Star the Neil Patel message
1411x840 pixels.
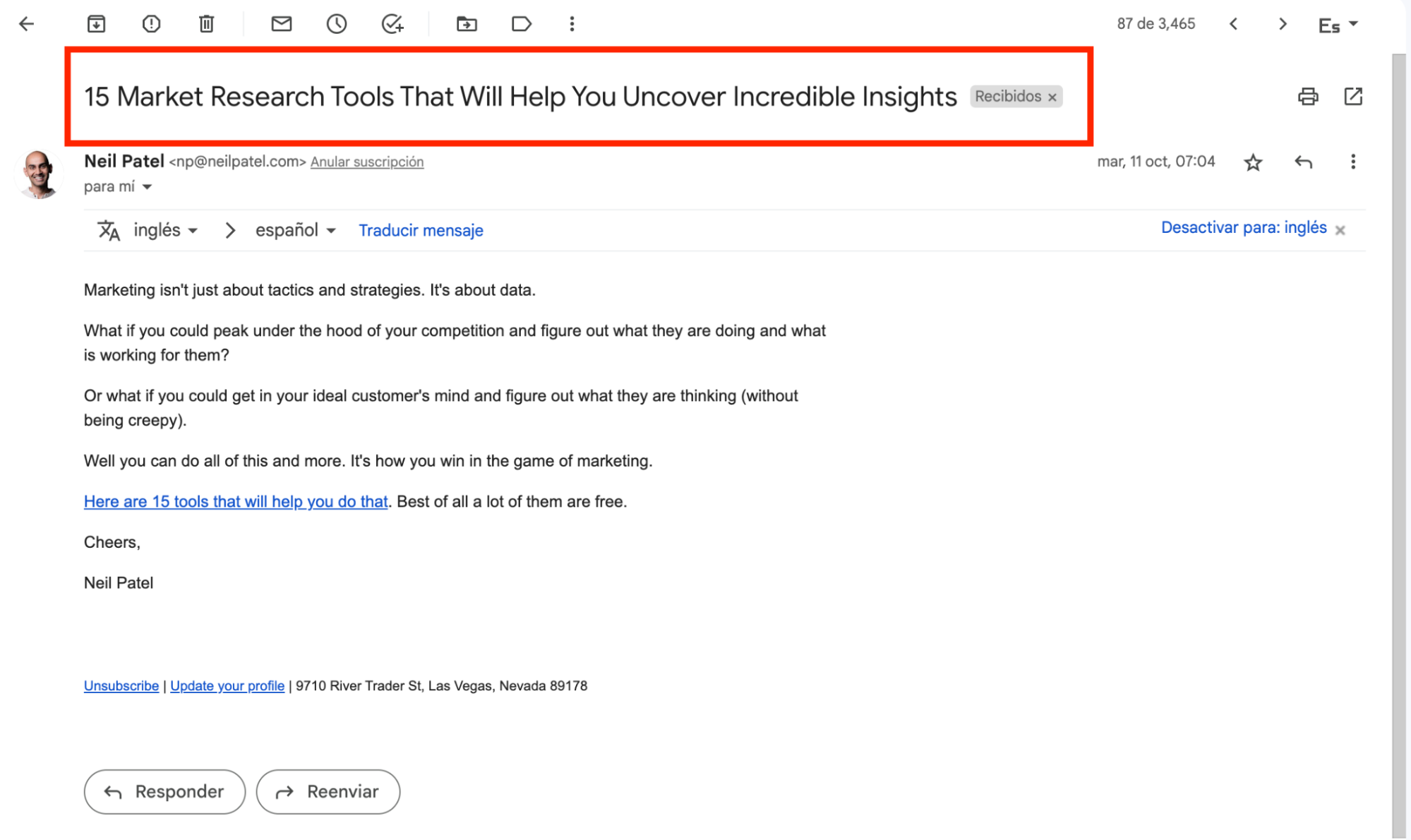pyautogui.click(x=1253, y=162)
